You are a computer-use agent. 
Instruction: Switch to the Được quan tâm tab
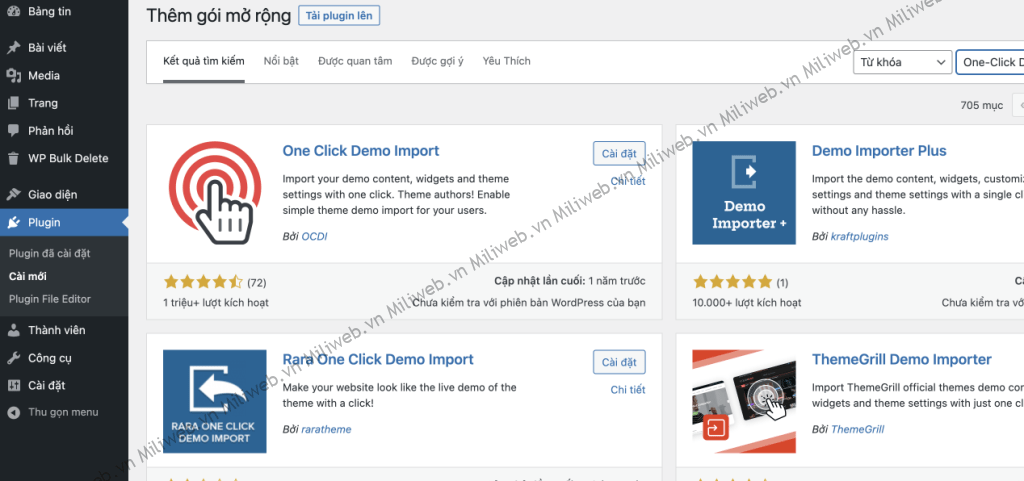(x=355, y=61)
